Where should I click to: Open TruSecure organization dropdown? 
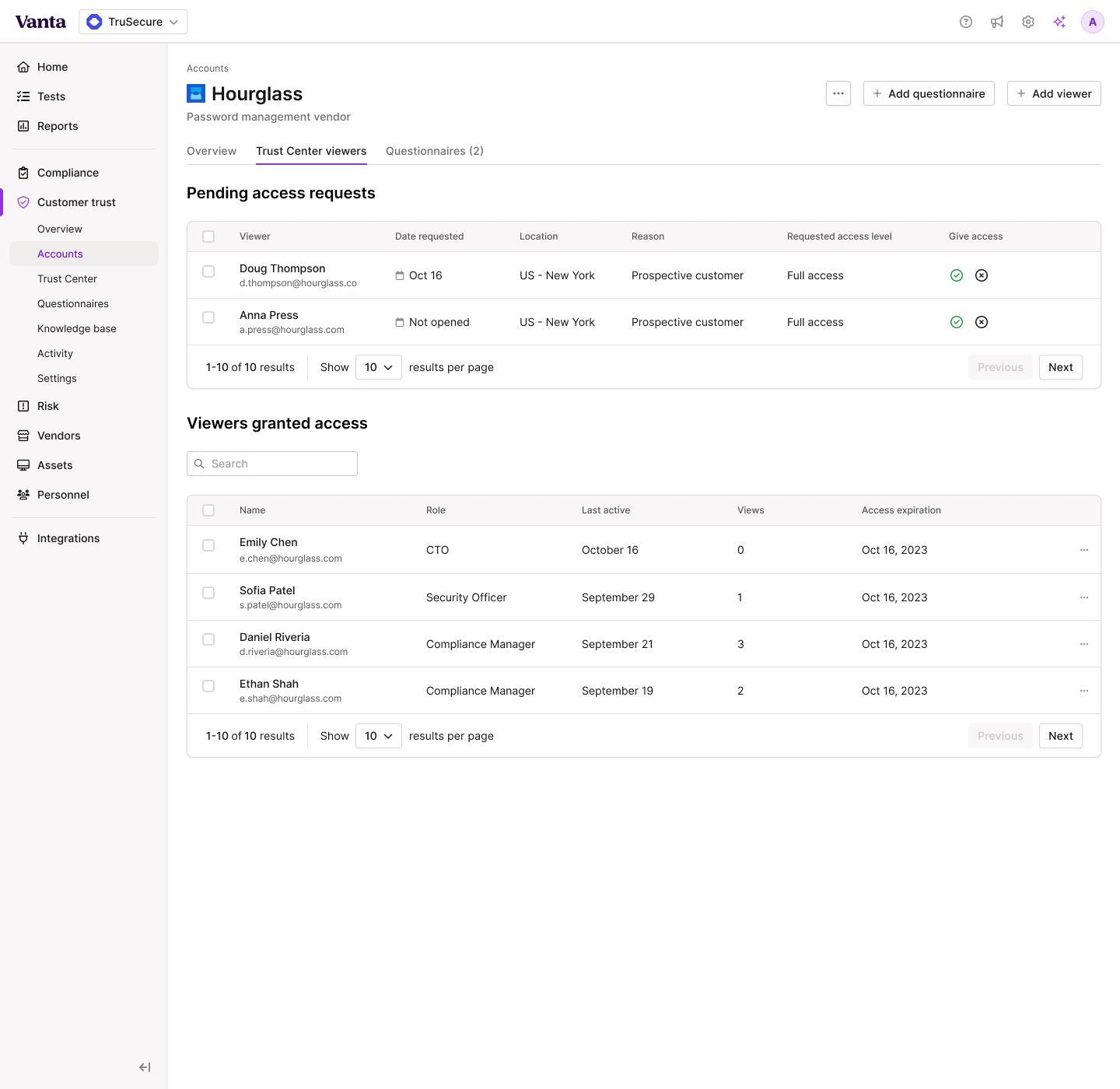pos(133,22)
